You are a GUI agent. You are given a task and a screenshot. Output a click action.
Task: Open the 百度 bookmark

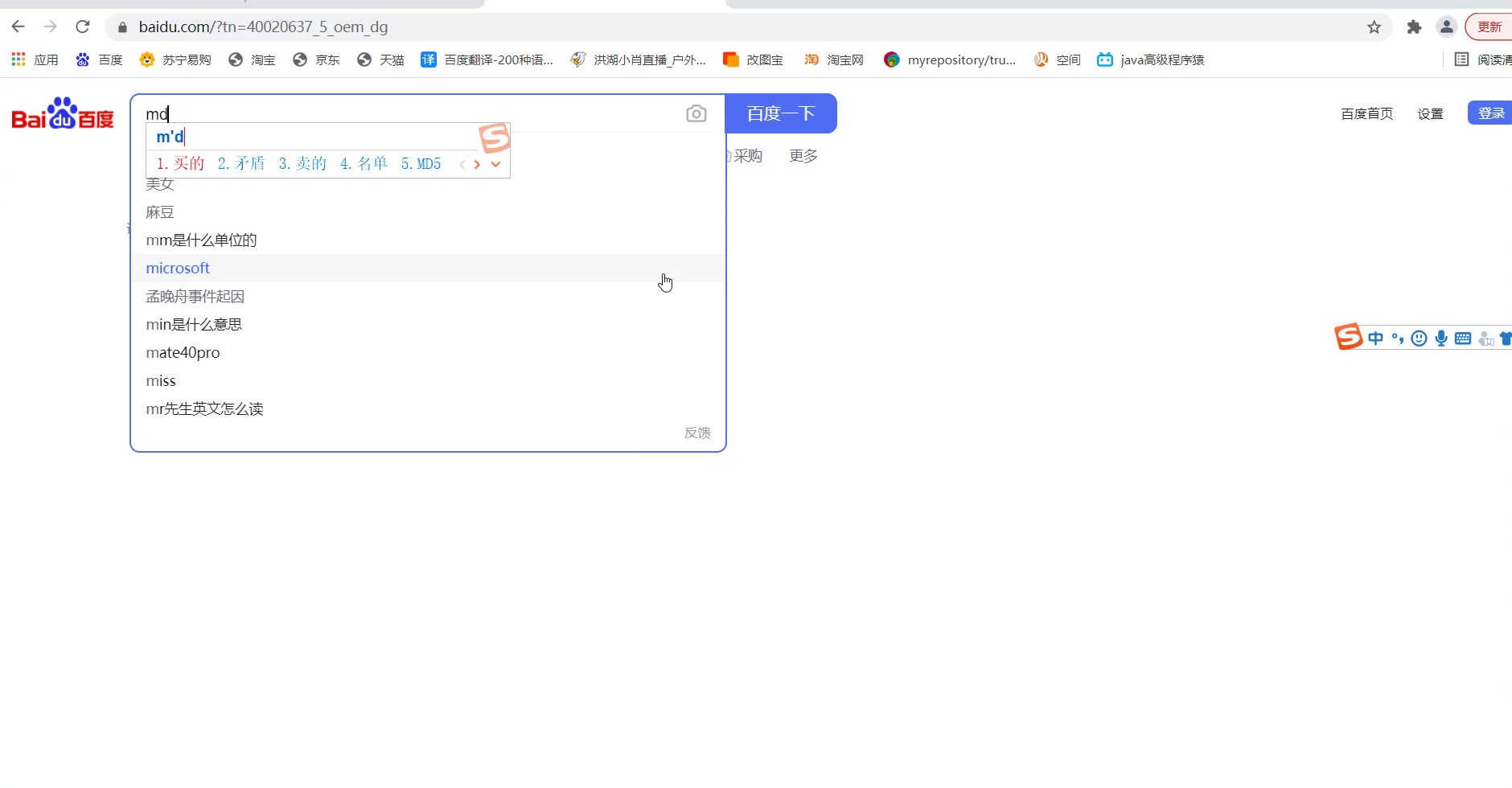[x=99, y=60]
